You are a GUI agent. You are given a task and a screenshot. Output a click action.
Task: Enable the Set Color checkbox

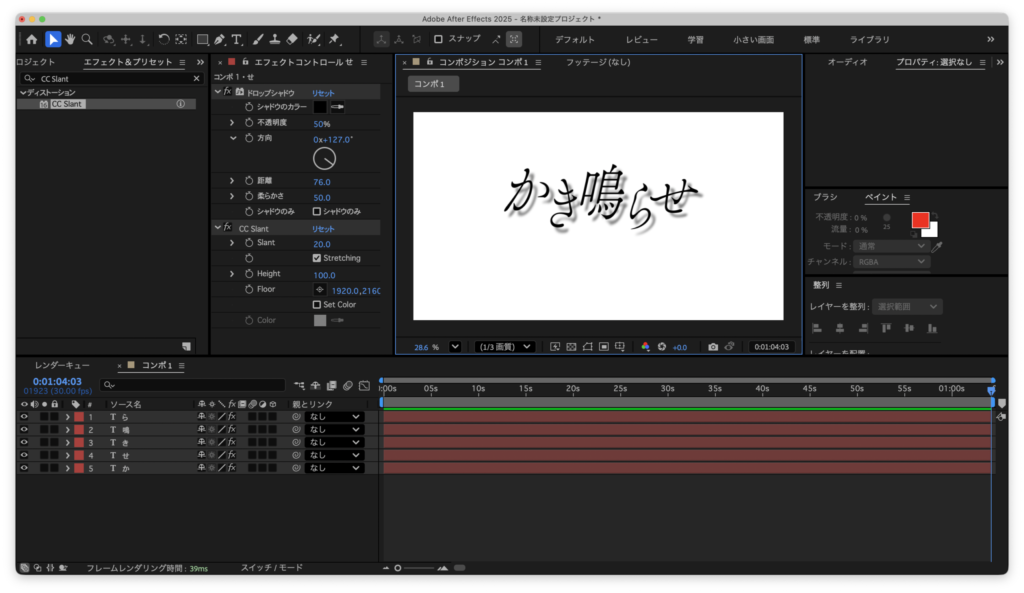[x=317, y=305]
